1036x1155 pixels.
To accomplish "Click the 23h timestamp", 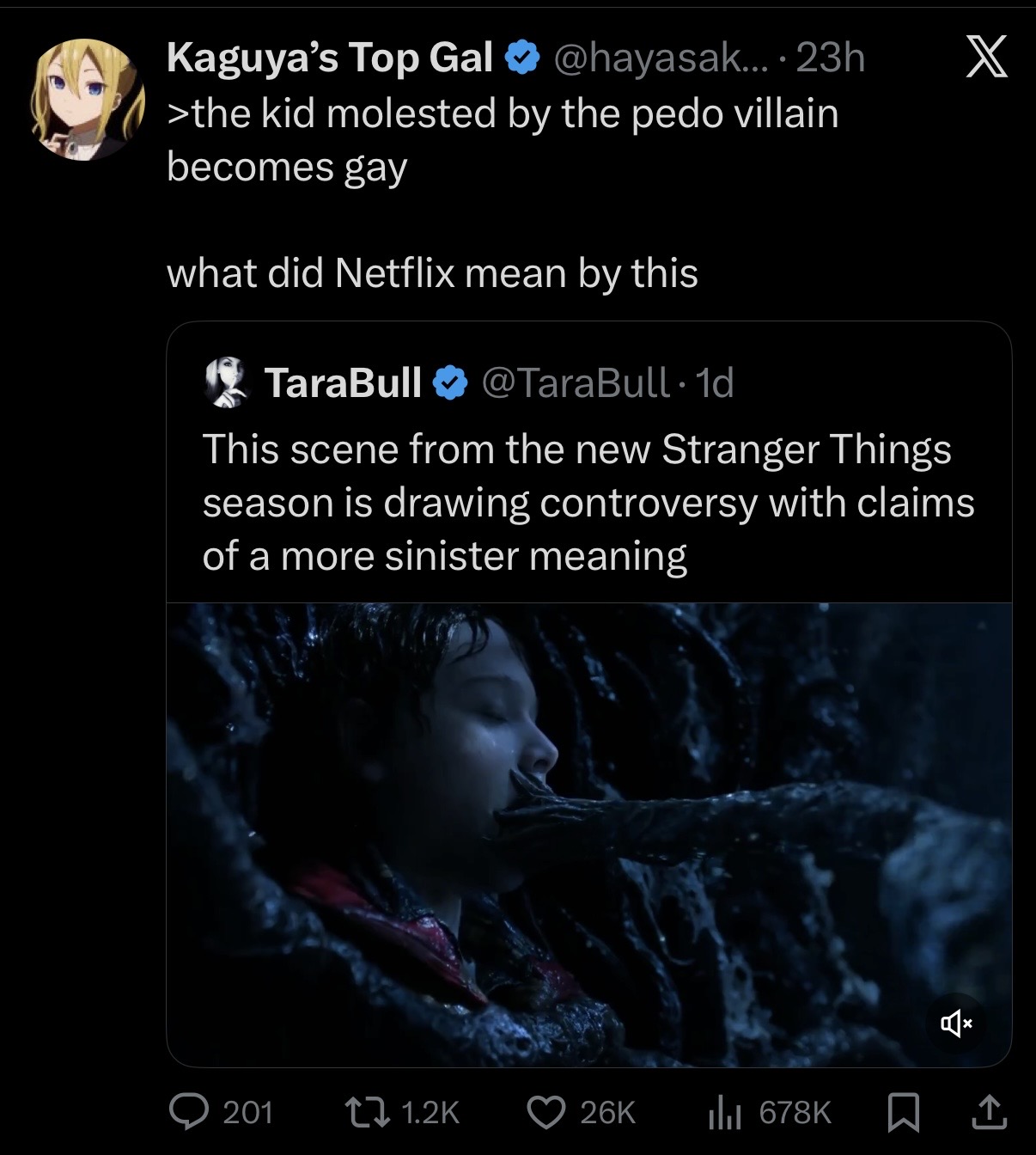I will 830,58.
